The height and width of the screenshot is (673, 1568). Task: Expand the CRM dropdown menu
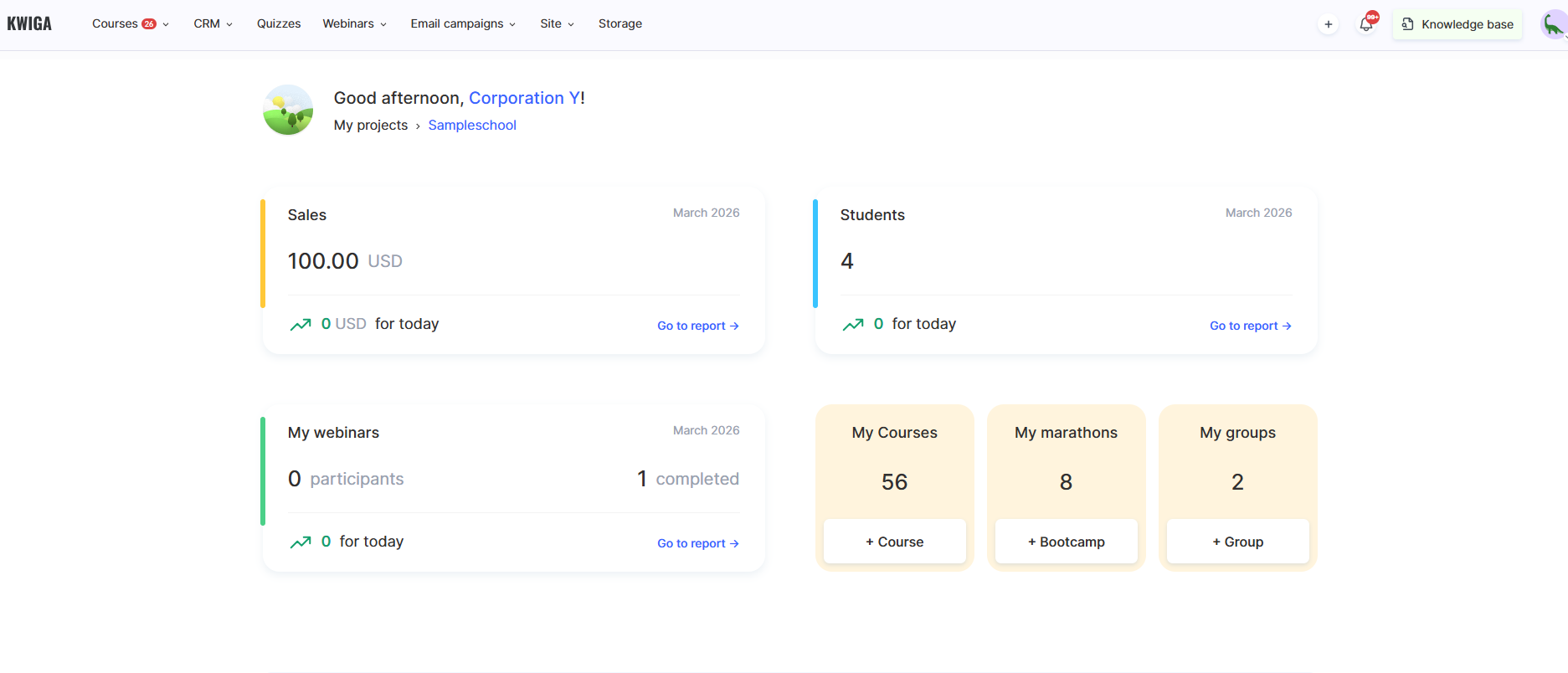pos(213,23)
